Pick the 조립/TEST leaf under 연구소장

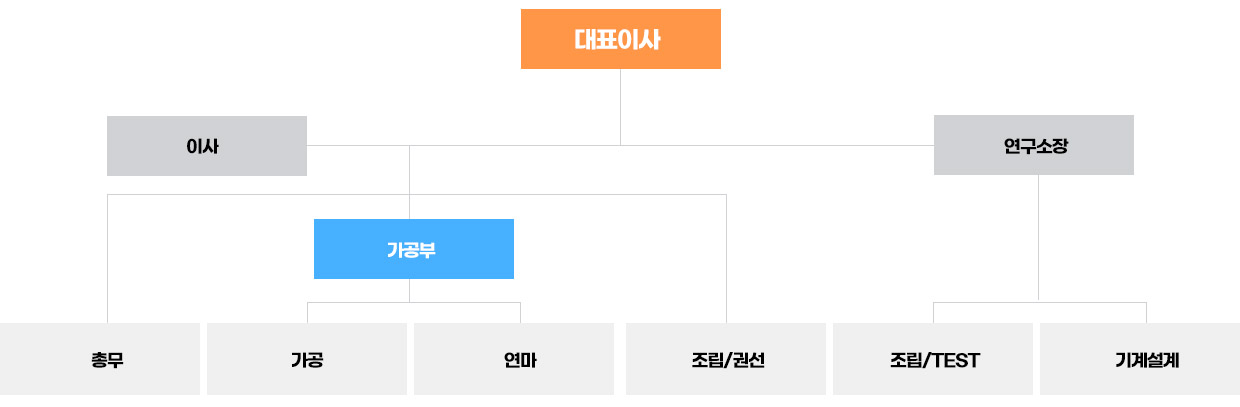[x=933, y=359]
